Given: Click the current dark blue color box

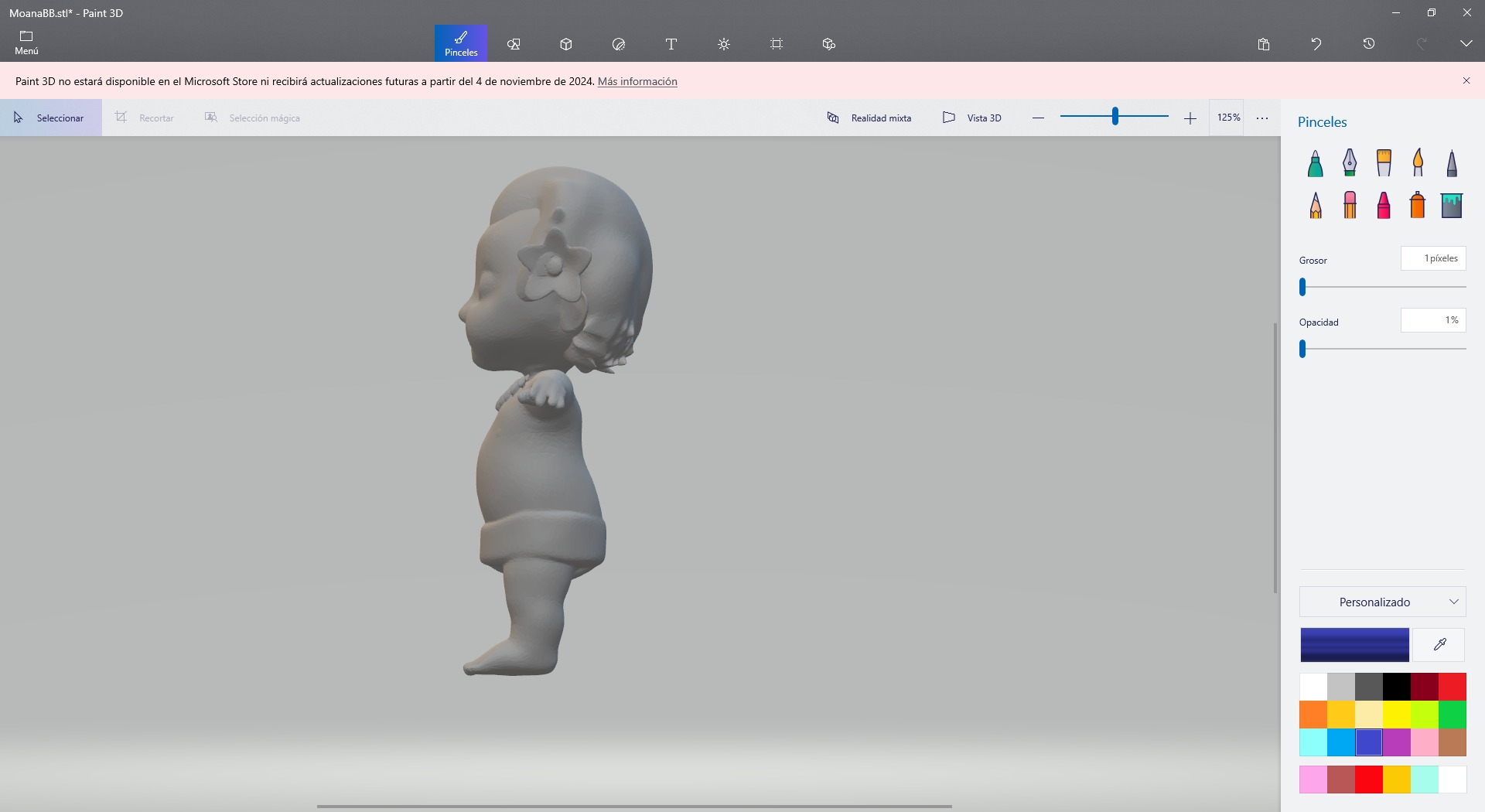Looking at the screenshot, I should click(x=1355, y=644).
